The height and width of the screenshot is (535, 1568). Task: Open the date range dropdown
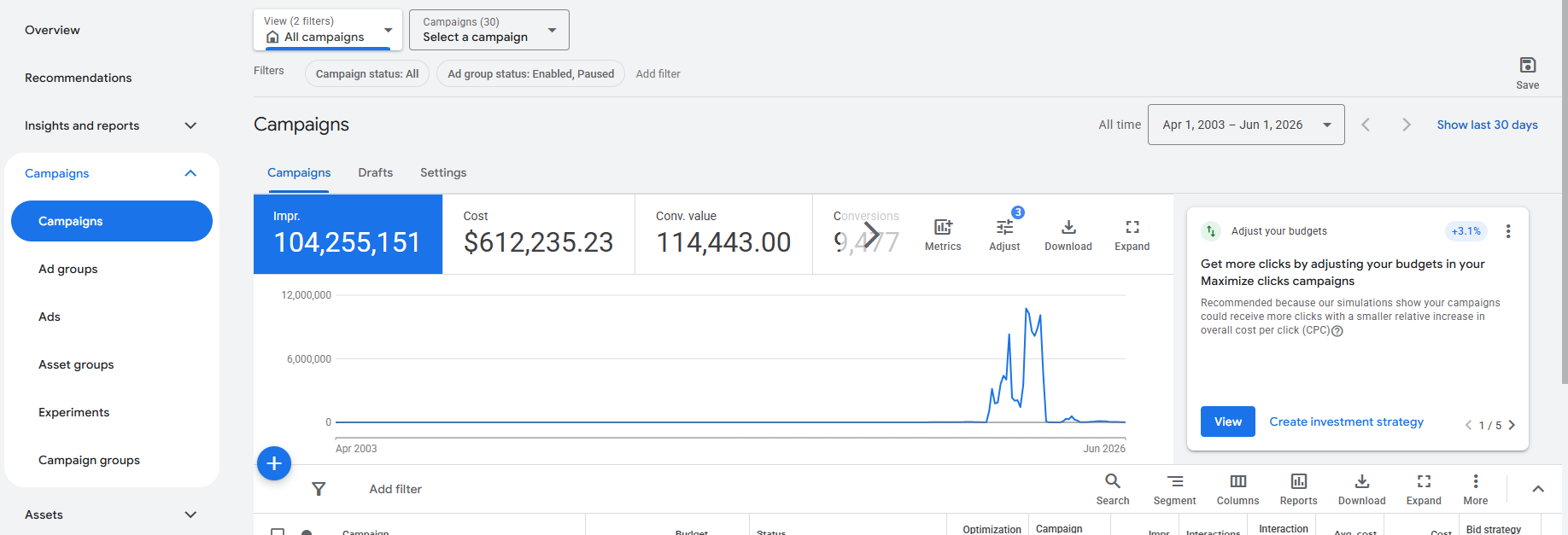click(1246, 125)
